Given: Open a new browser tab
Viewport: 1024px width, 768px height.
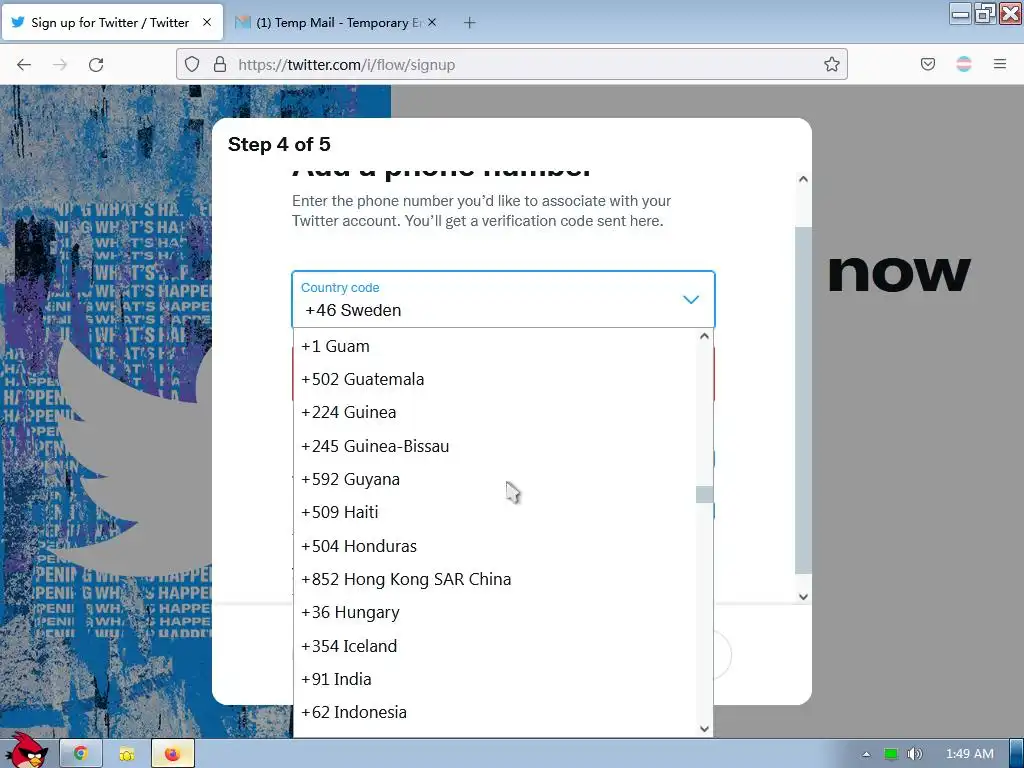Looking at the screenshot, I should pyautogui.click(x=470, y=23).
